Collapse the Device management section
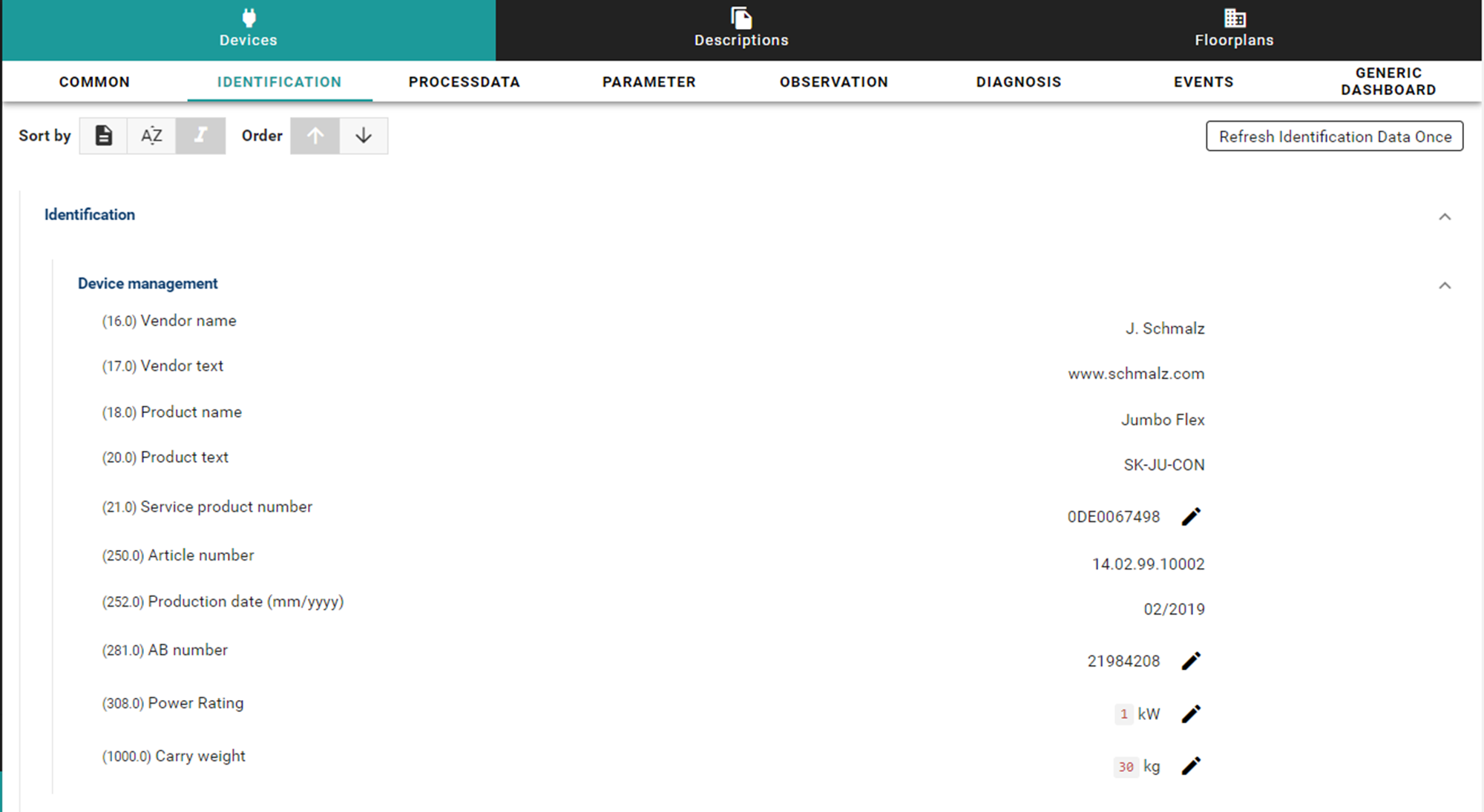1484x812 pixels. tap(1445, 285)
